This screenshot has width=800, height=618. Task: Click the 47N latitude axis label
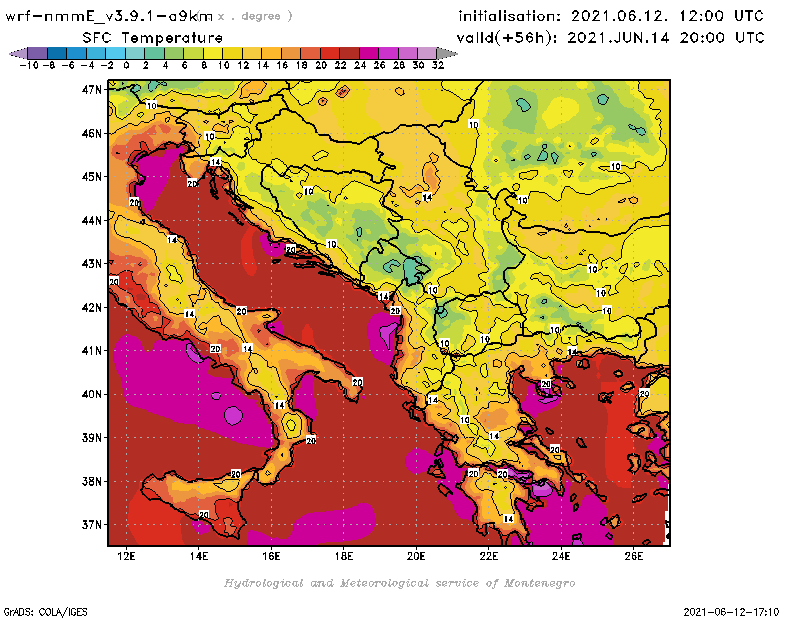(x=92, y=90)
